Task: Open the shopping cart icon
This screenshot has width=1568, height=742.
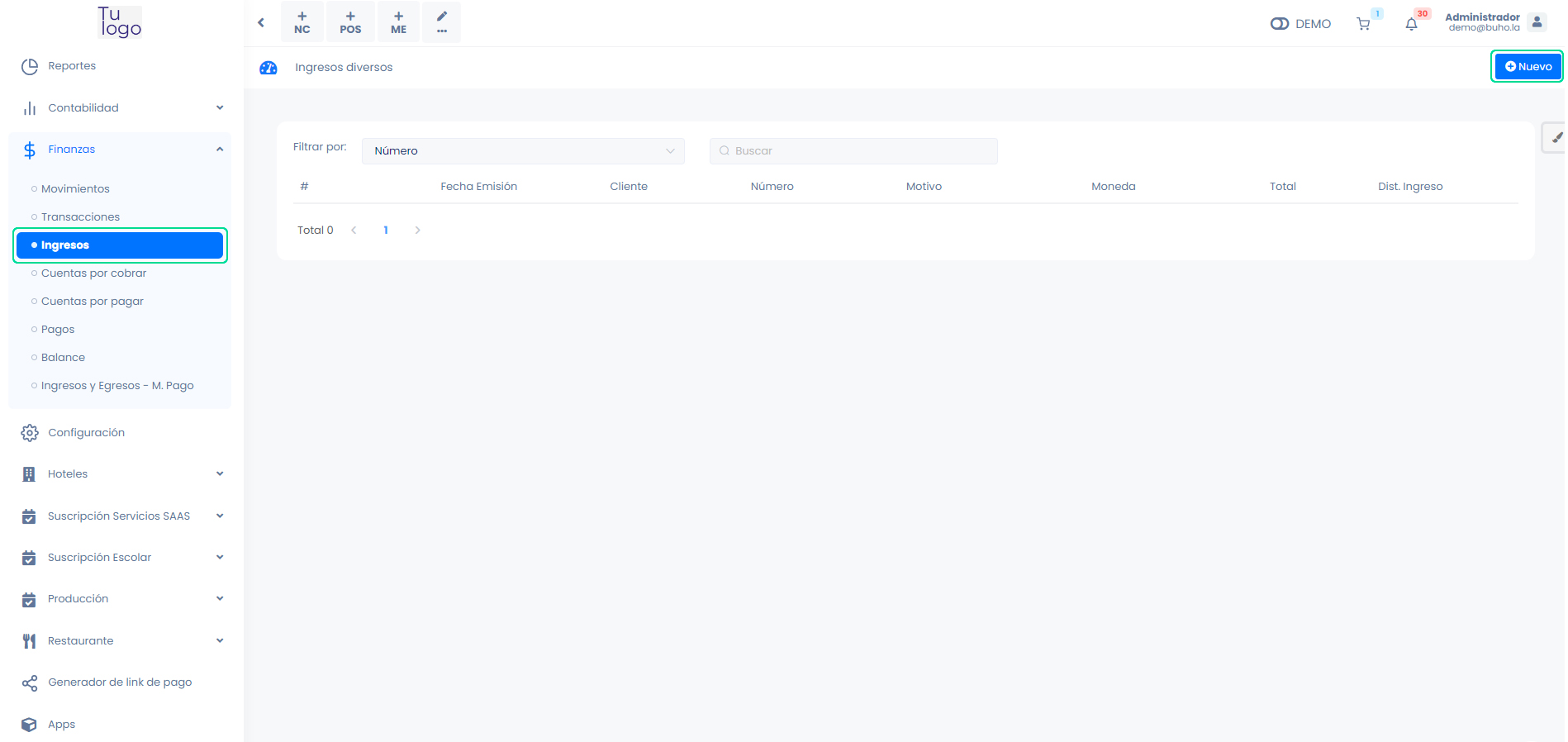Action: [1363, 24]
